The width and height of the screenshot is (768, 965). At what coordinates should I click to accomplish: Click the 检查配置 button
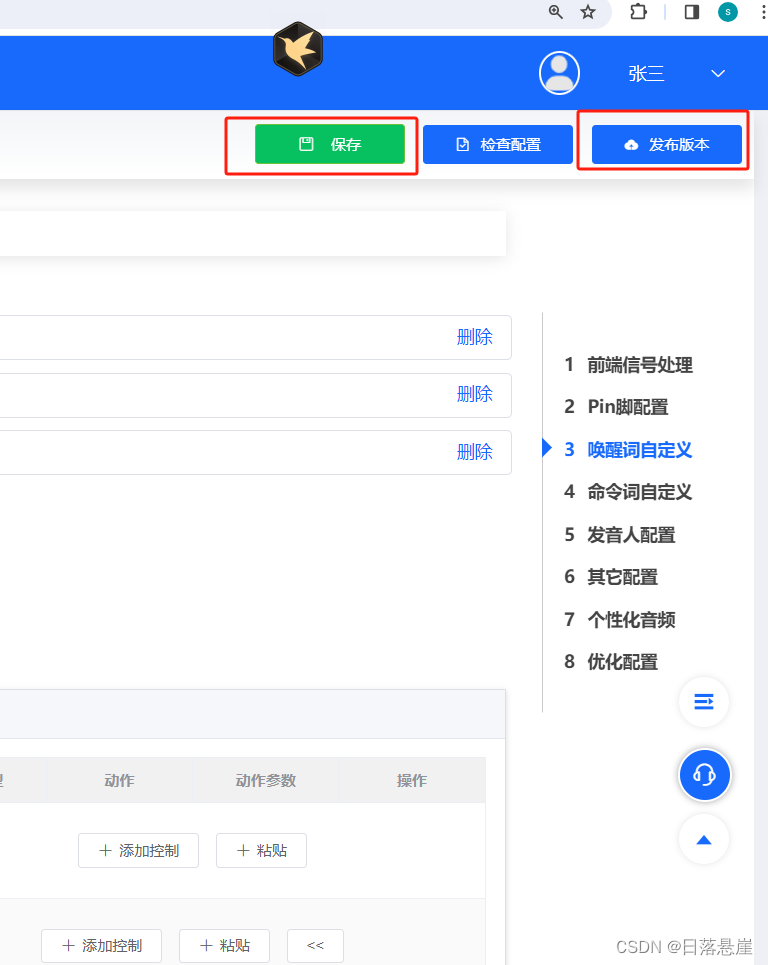[x=498, y=145]
